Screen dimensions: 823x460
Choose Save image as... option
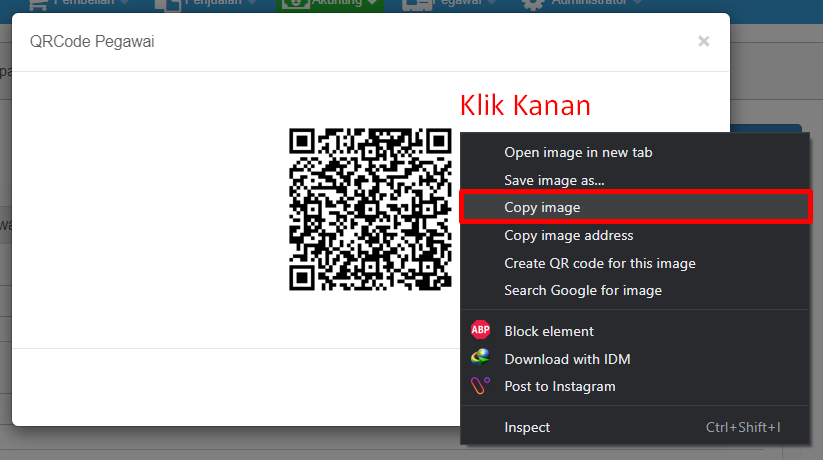pos(635,180)
